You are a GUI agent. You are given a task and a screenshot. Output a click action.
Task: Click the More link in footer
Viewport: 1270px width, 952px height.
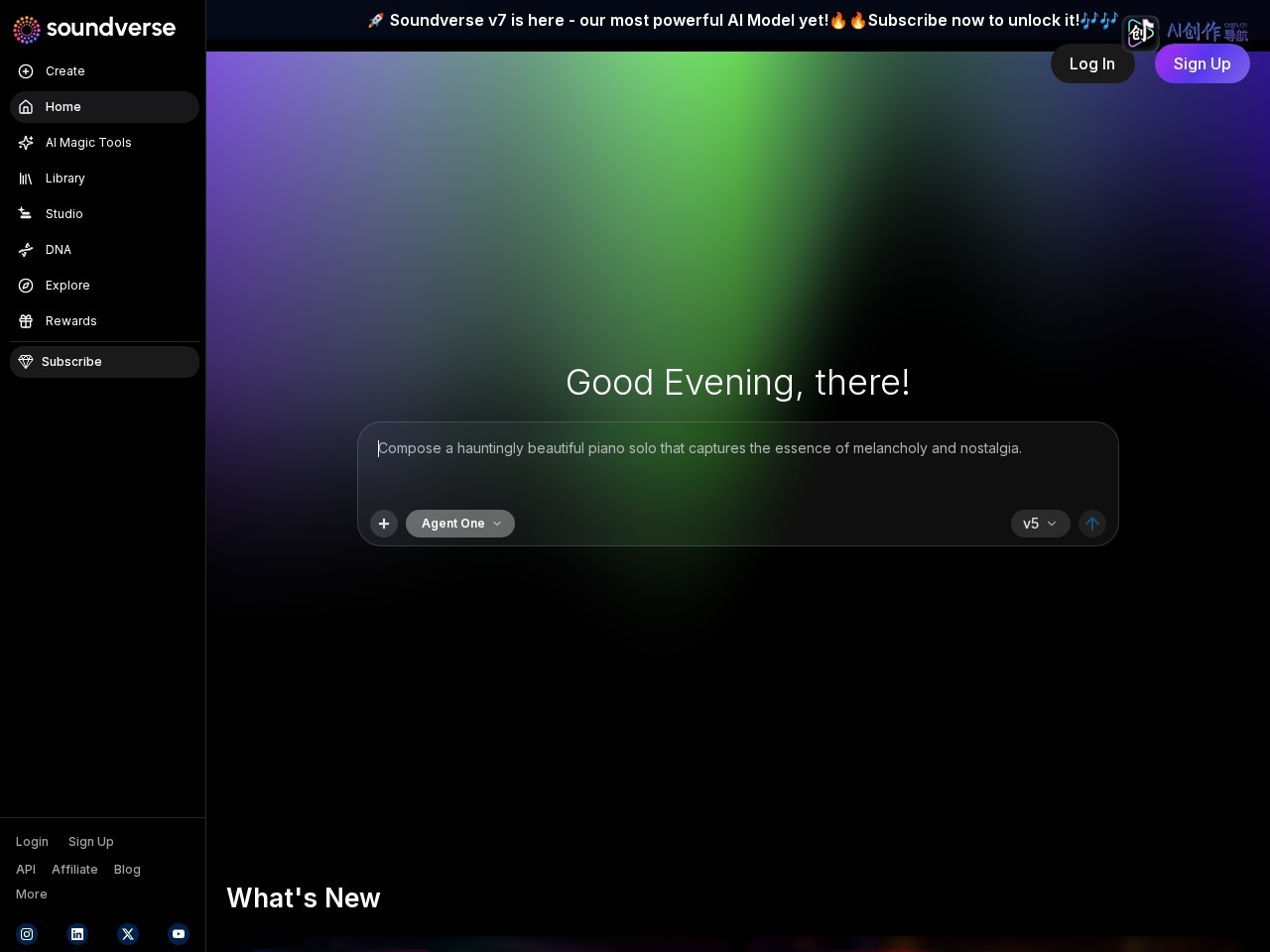(32, 894)
